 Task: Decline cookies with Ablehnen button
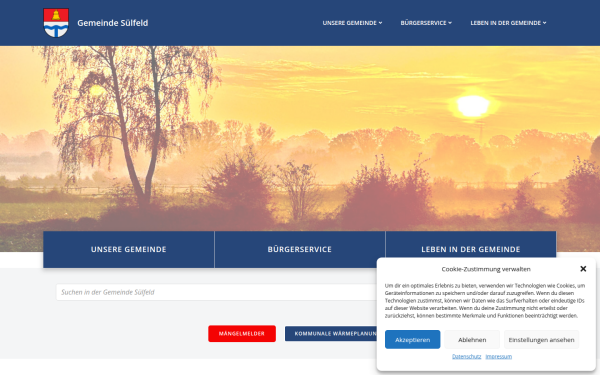pyautogui.click(x=472, y=339)
